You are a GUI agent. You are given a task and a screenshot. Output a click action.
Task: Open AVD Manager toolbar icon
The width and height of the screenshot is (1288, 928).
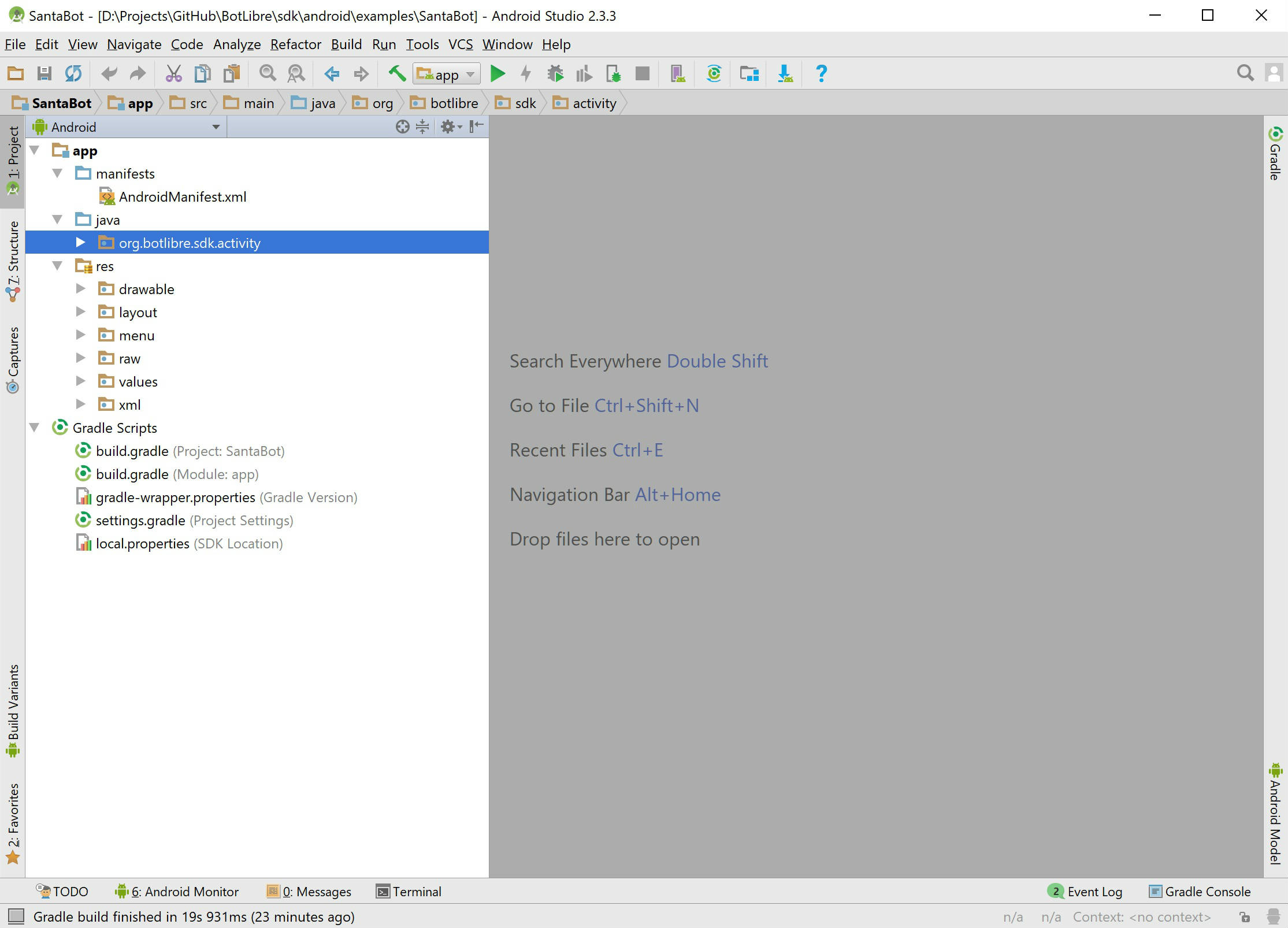coord(678,73)
